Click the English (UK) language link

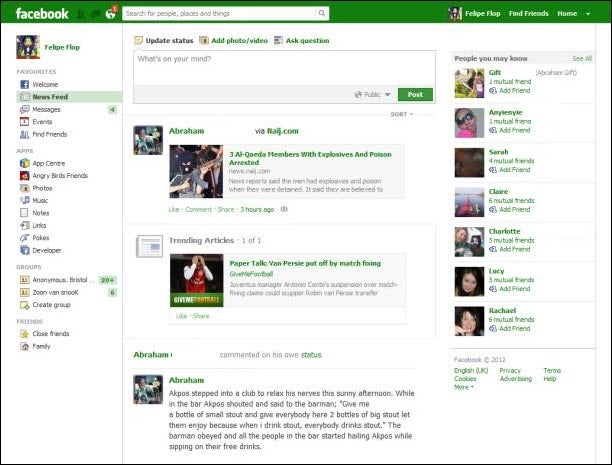point(471,371)
